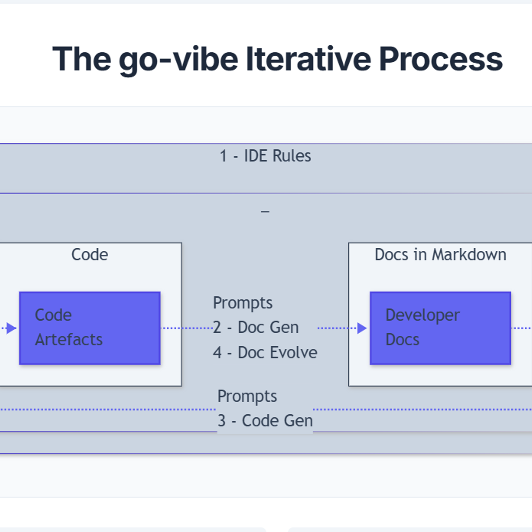Click the long dotted Code Gen edge line
Image resolution: width=532 pixels, height=532 pixels.
[108, 410]
